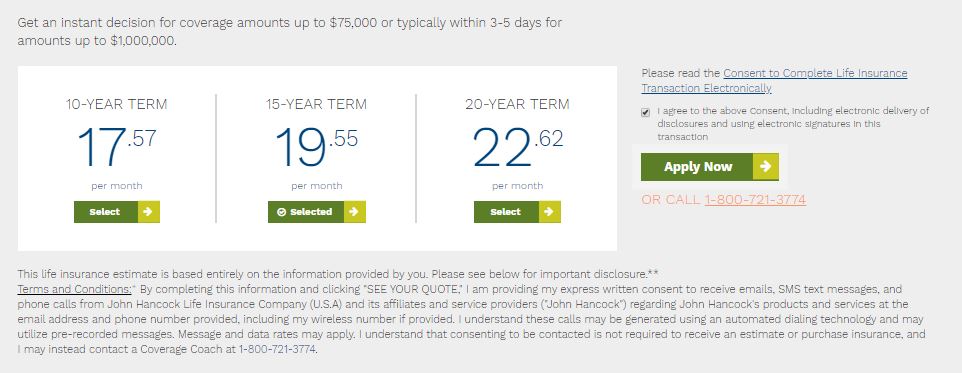
Task: Toggle the electronic consent agreement checkbox
Action: coord(645,112)
